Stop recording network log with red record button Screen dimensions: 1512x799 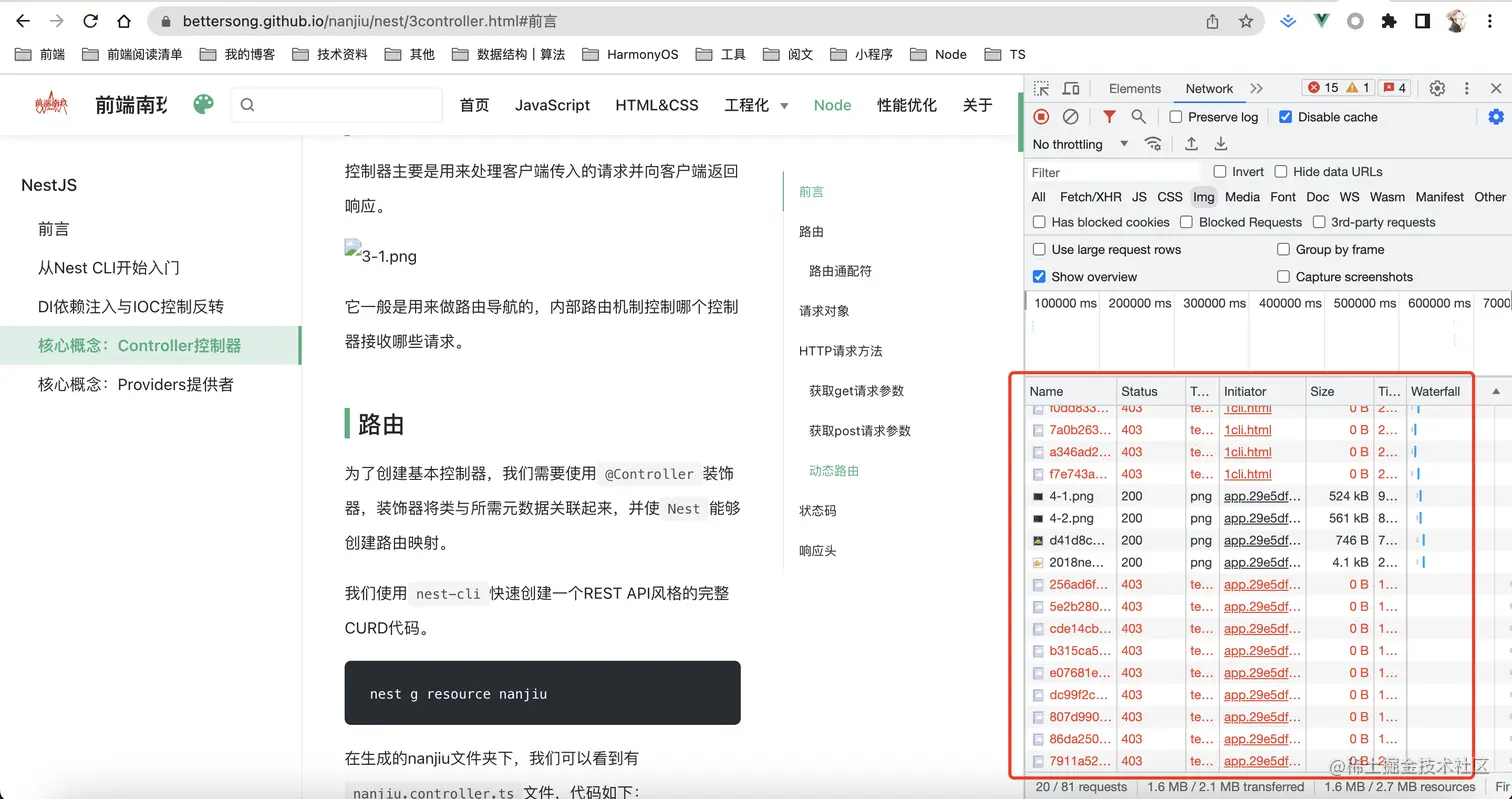1041,117
